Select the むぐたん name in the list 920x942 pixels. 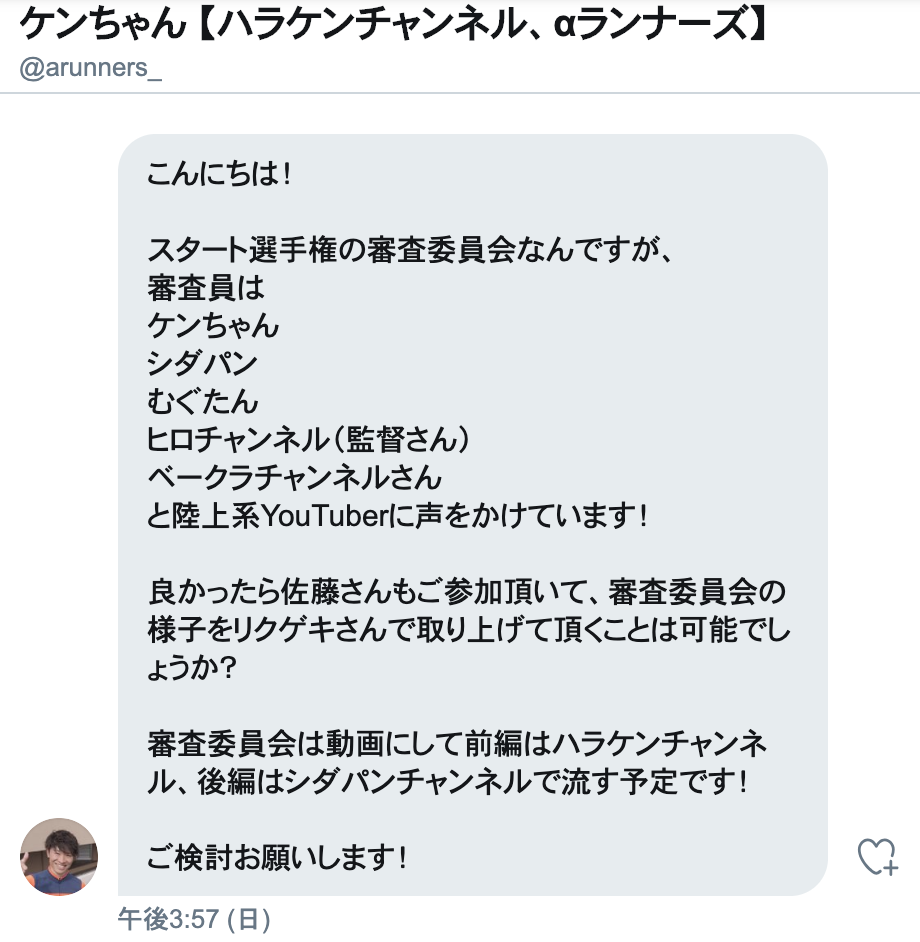pos(203,401)
